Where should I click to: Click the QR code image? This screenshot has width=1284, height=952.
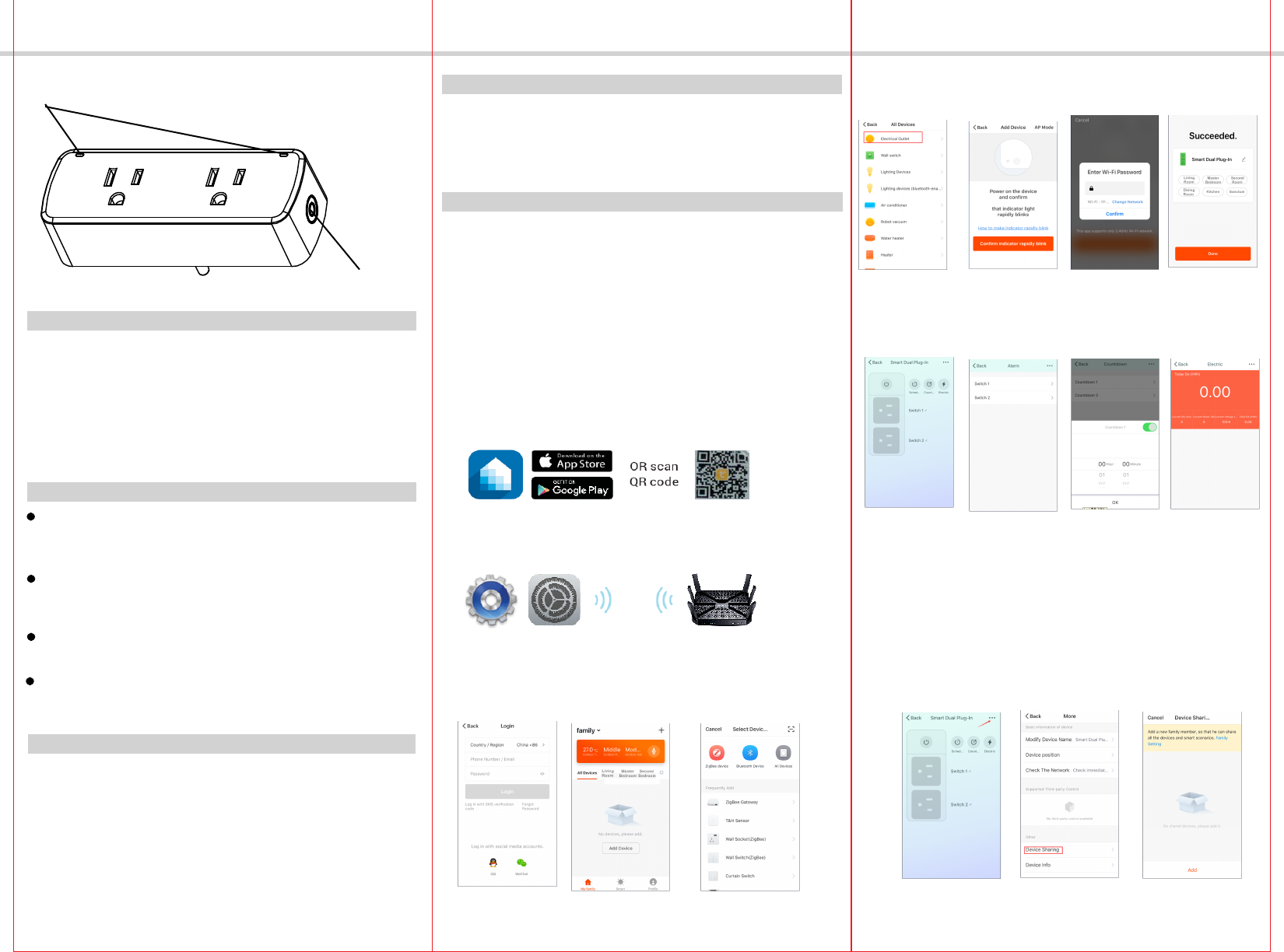tap(722, 474)
